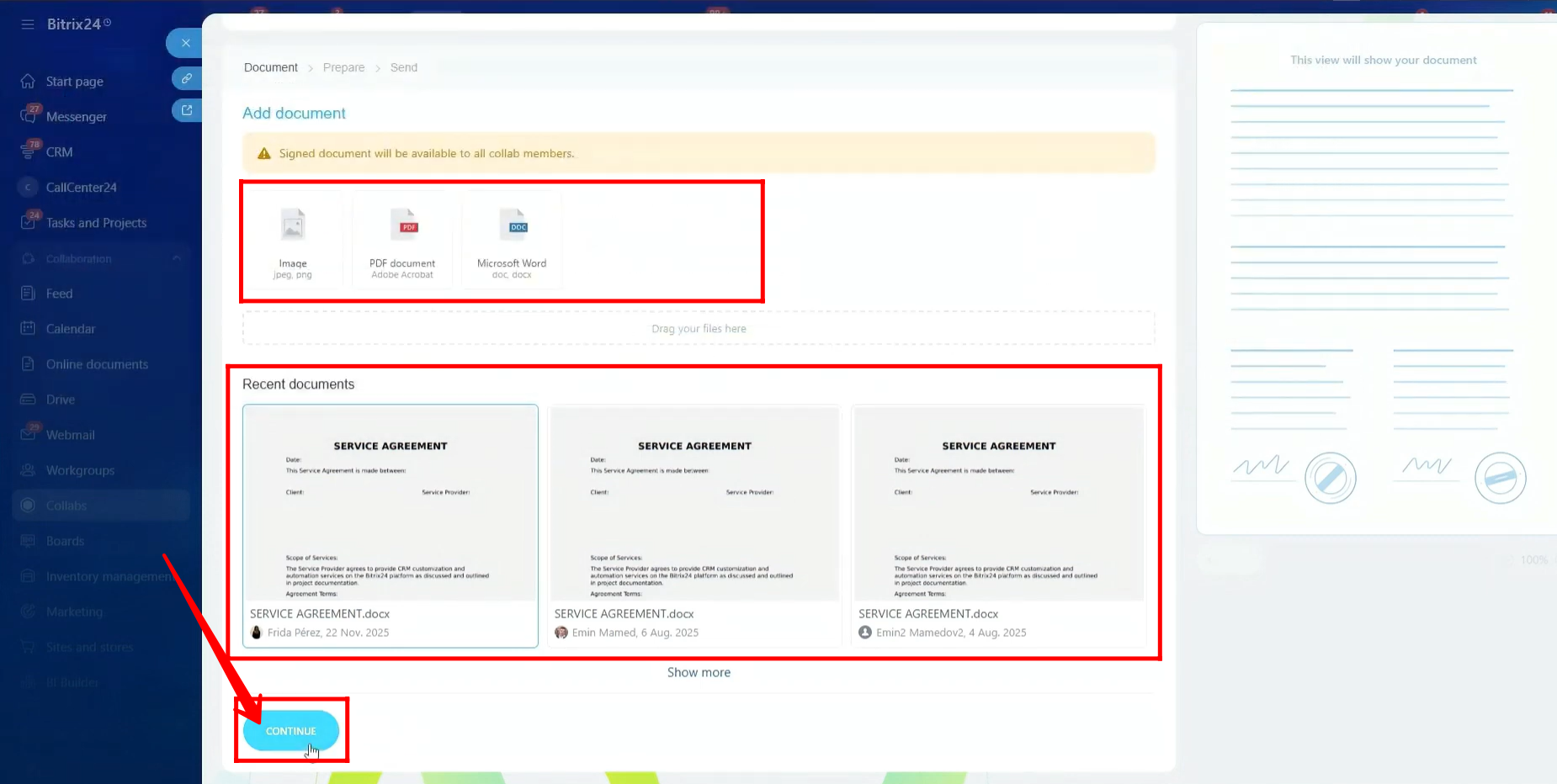Click the copy link icon on slider edge

click(187, 78)
